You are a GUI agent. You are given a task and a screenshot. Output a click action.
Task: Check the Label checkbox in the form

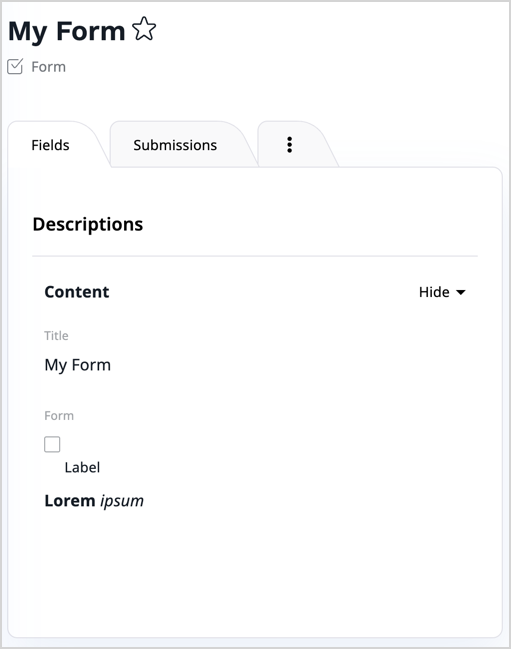tap(52, 444)
